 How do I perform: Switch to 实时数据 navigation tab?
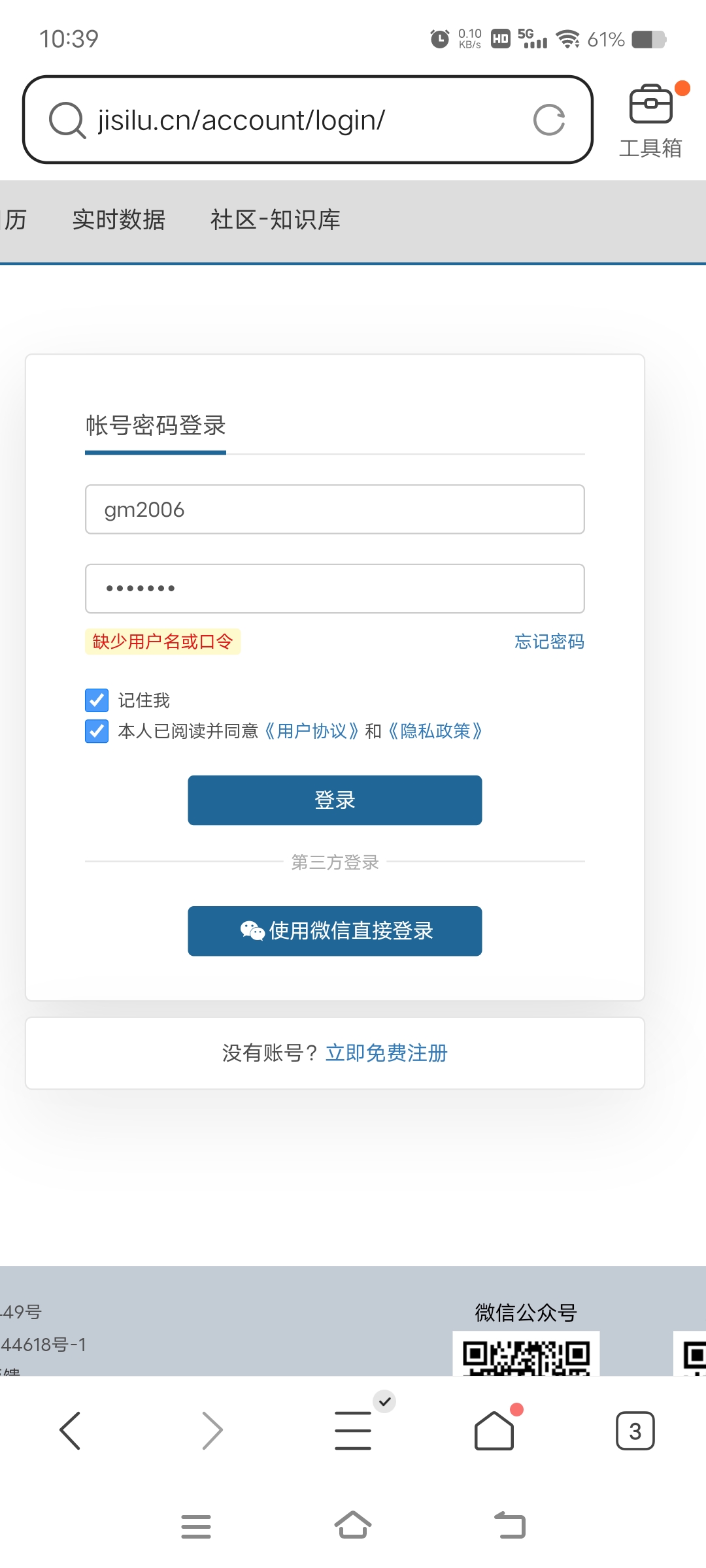(118, 220)
